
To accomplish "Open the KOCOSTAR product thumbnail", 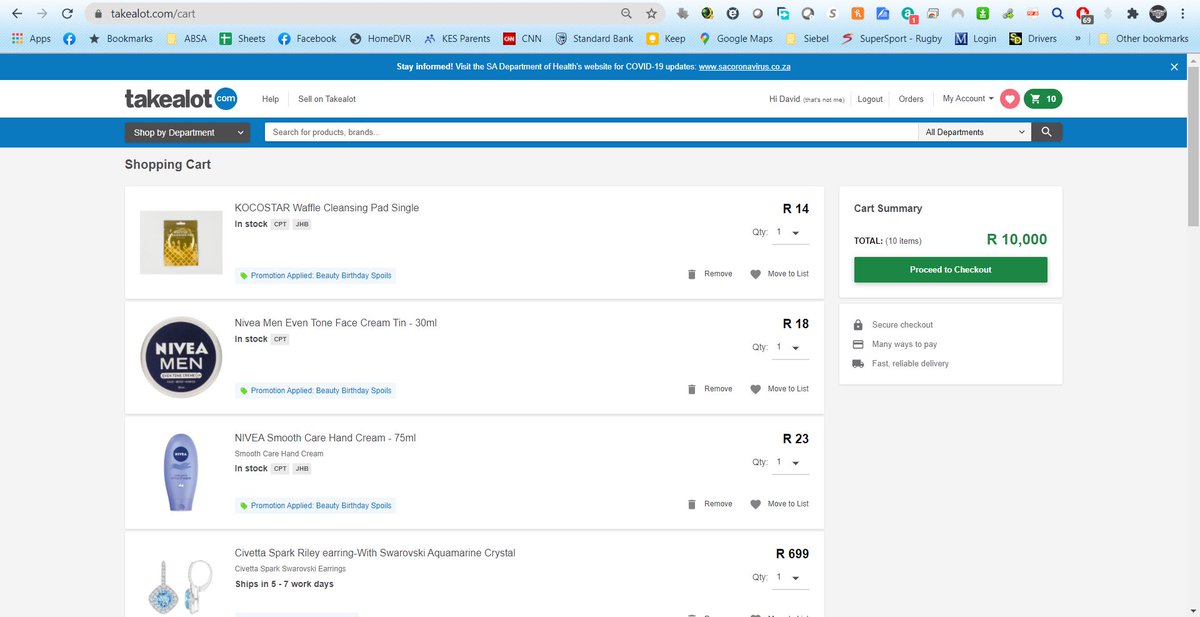I will (x=181, y=241).
